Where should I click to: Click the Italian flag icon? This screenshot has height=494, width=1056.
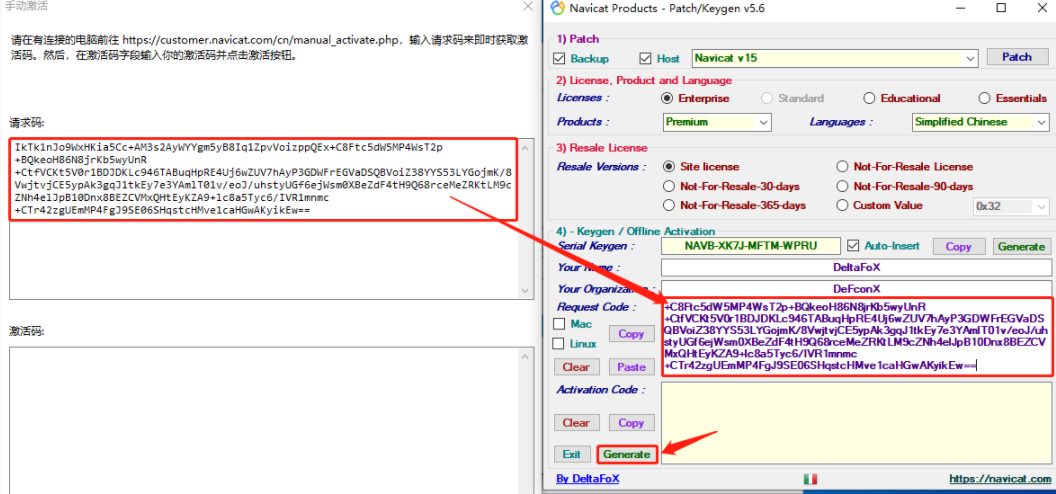pyautogui.click(x=810, y=479)
